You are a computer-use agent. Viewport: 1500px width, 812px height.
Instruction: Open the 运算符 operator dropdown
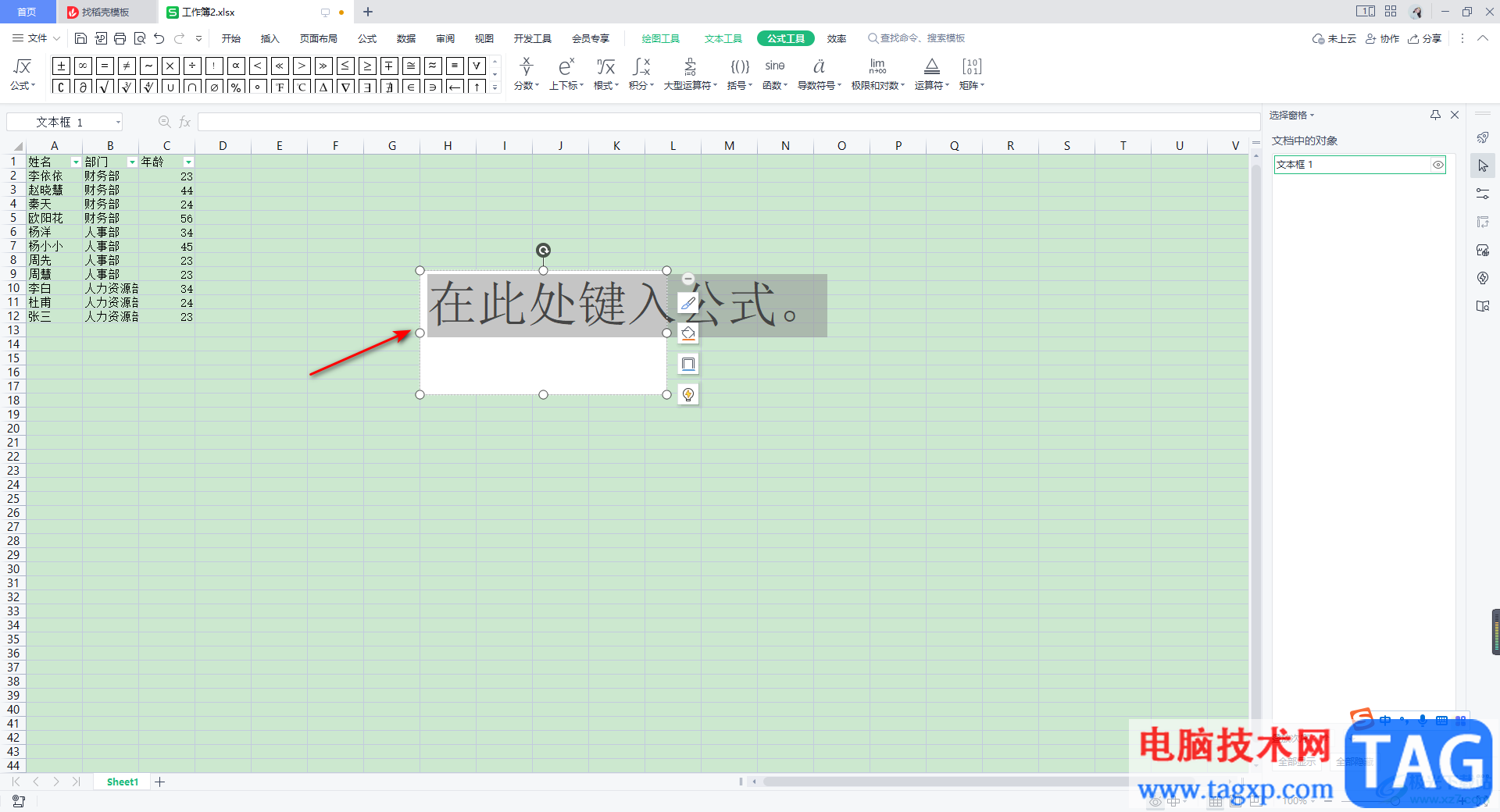point(932,74)
